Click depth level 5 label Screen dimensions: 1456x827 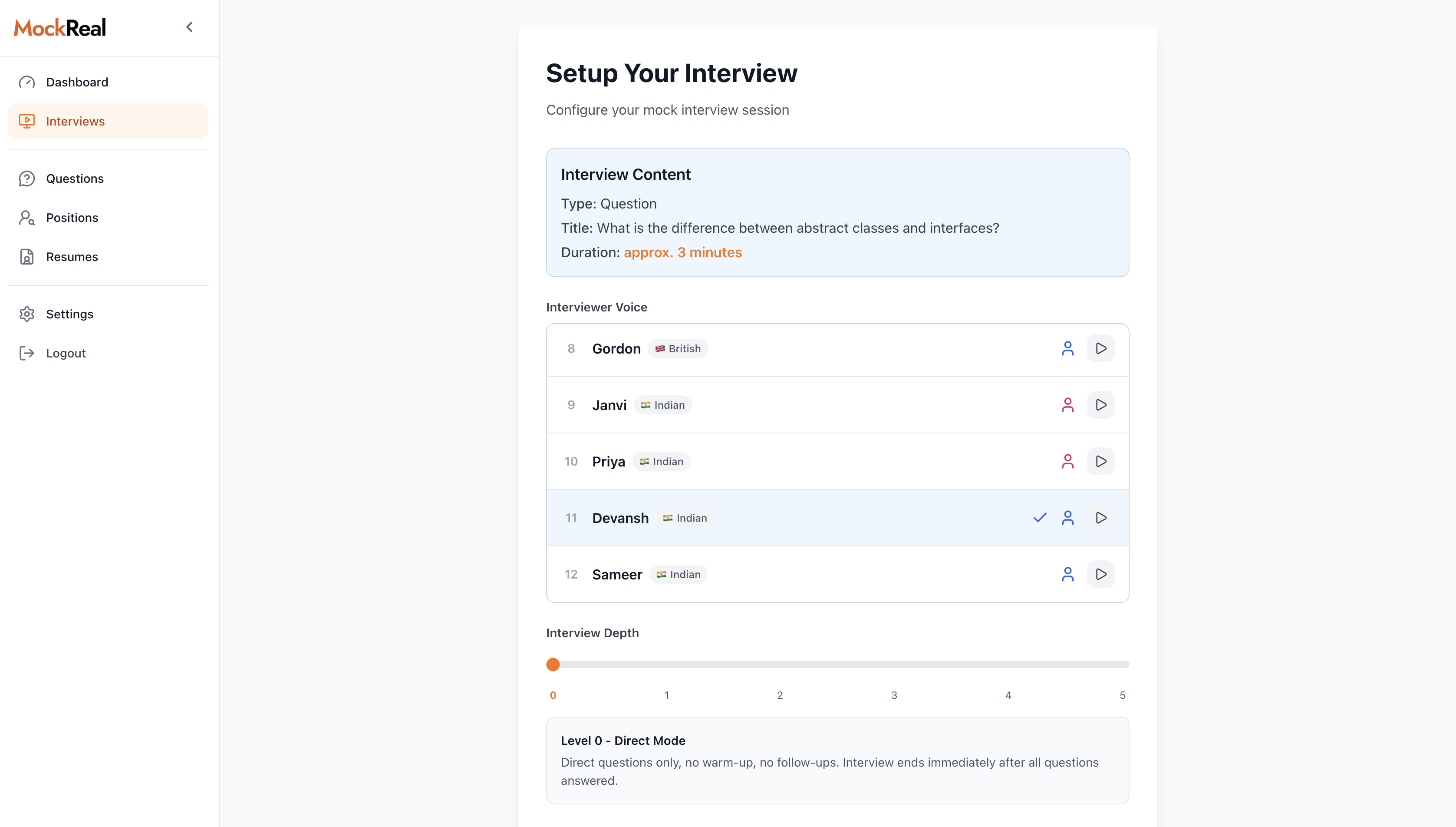click(1122, 695)
